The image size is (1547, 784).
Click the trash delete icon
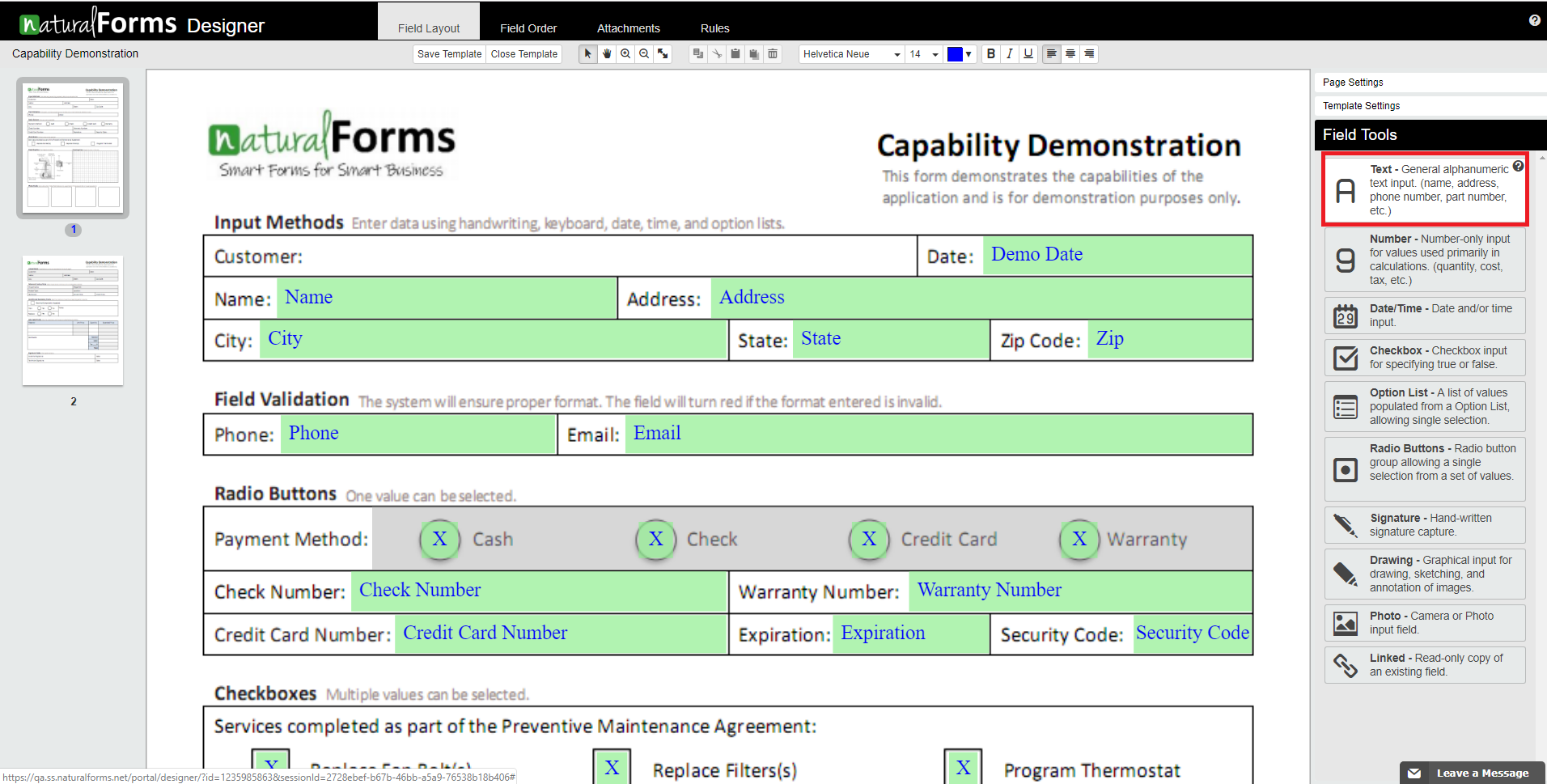point(773,54)
